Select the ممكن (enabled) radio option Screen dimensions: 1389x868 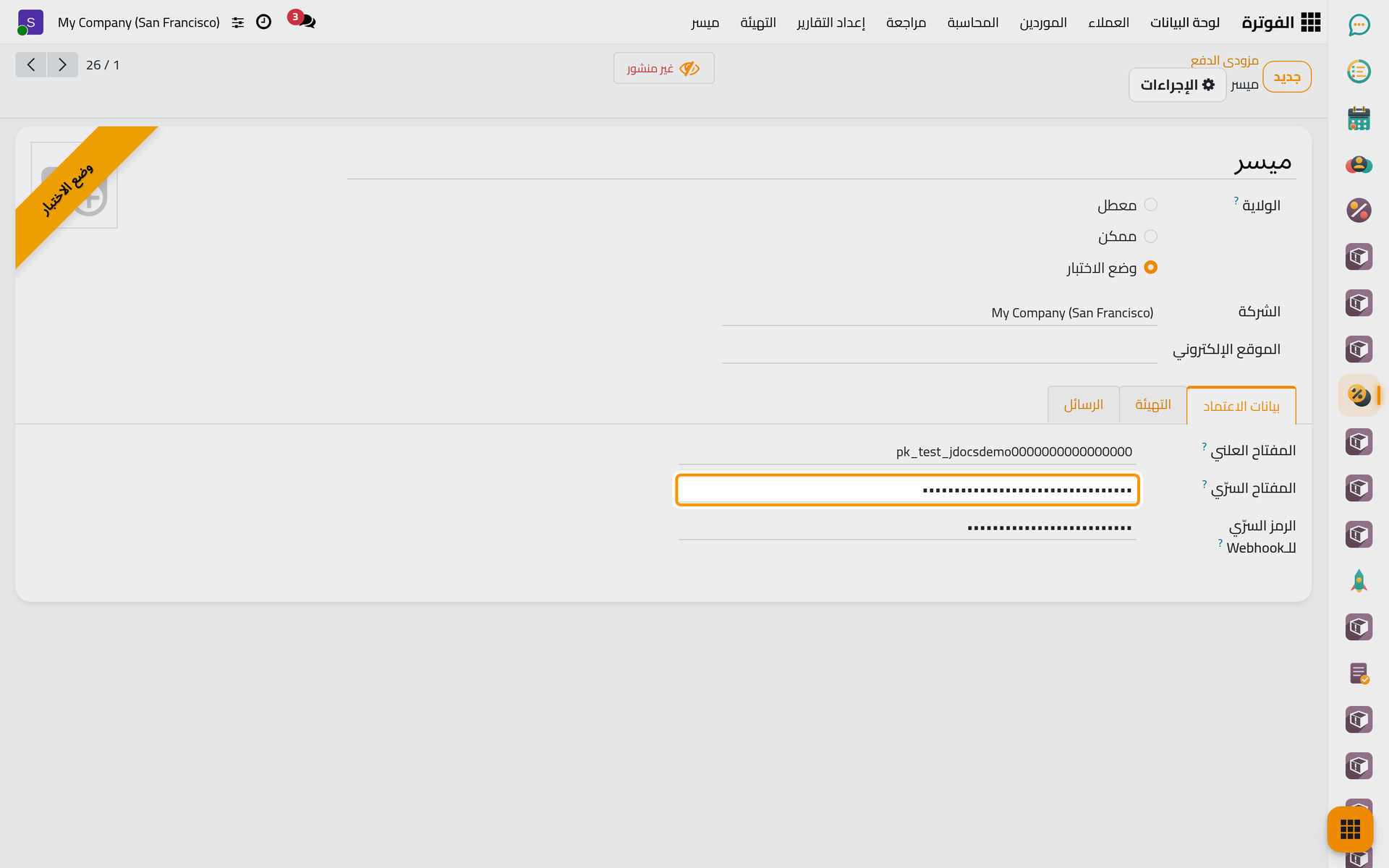[1150, 236]
